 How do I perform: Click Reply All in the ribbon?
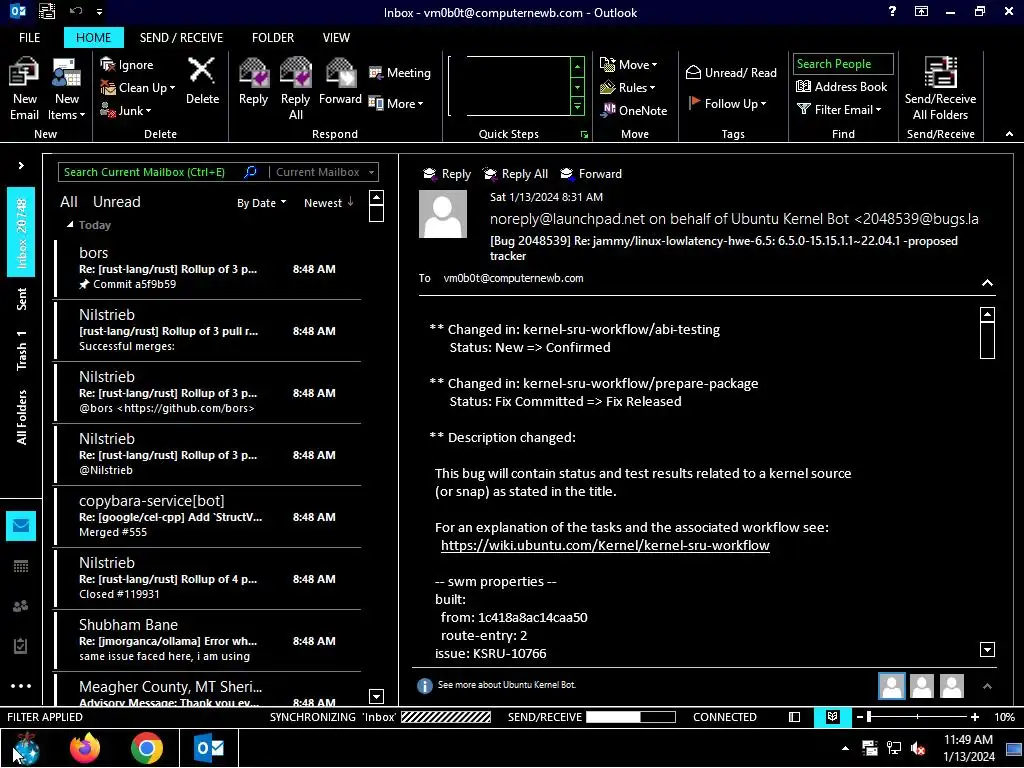coord(295,89)
